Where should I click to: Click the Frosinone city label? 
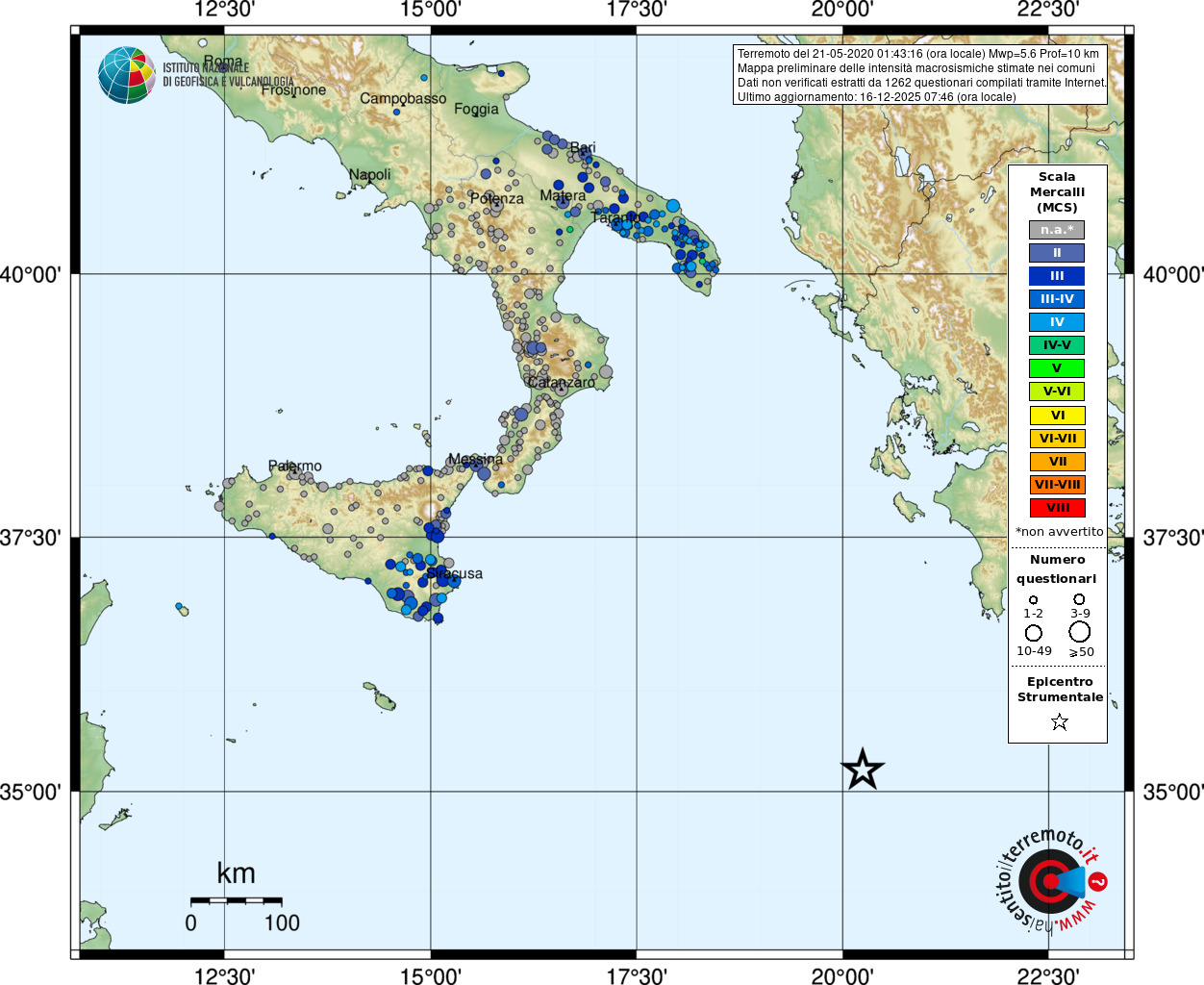coord(293,89)
